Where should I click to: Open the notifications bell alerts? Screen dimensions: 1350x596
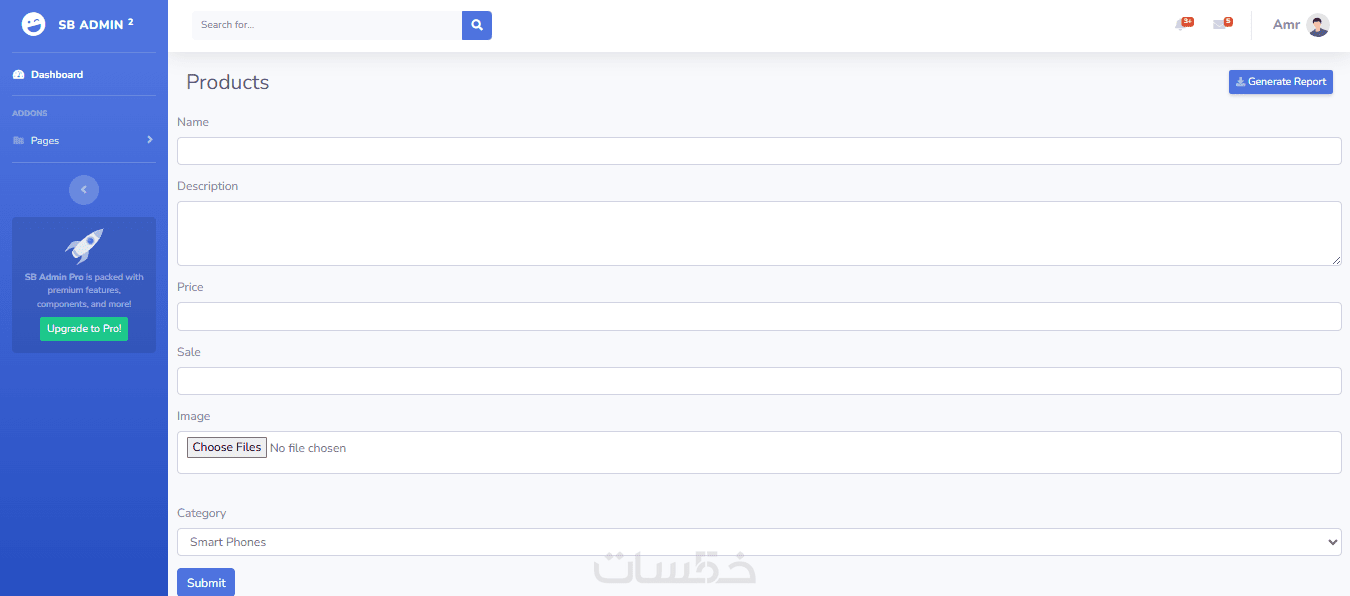click(1182, 25)
